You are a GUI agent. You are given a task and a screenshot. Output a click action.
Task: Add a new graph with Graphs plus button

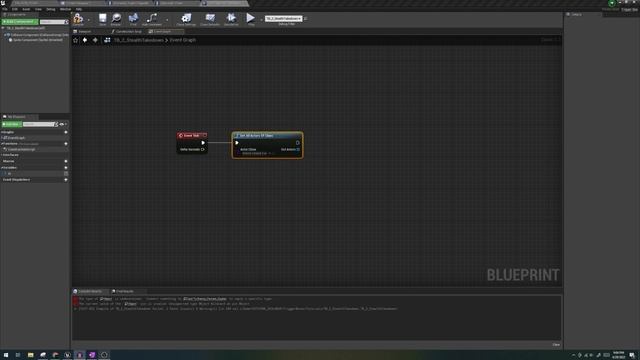click(66, 132)
